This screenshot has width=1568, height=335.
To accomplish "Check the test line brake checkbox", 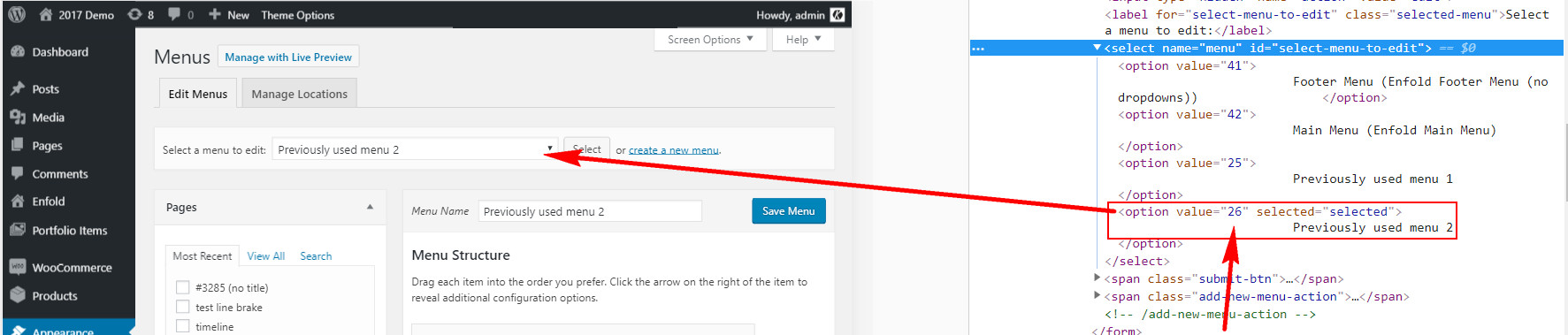I will pos(183,307).
